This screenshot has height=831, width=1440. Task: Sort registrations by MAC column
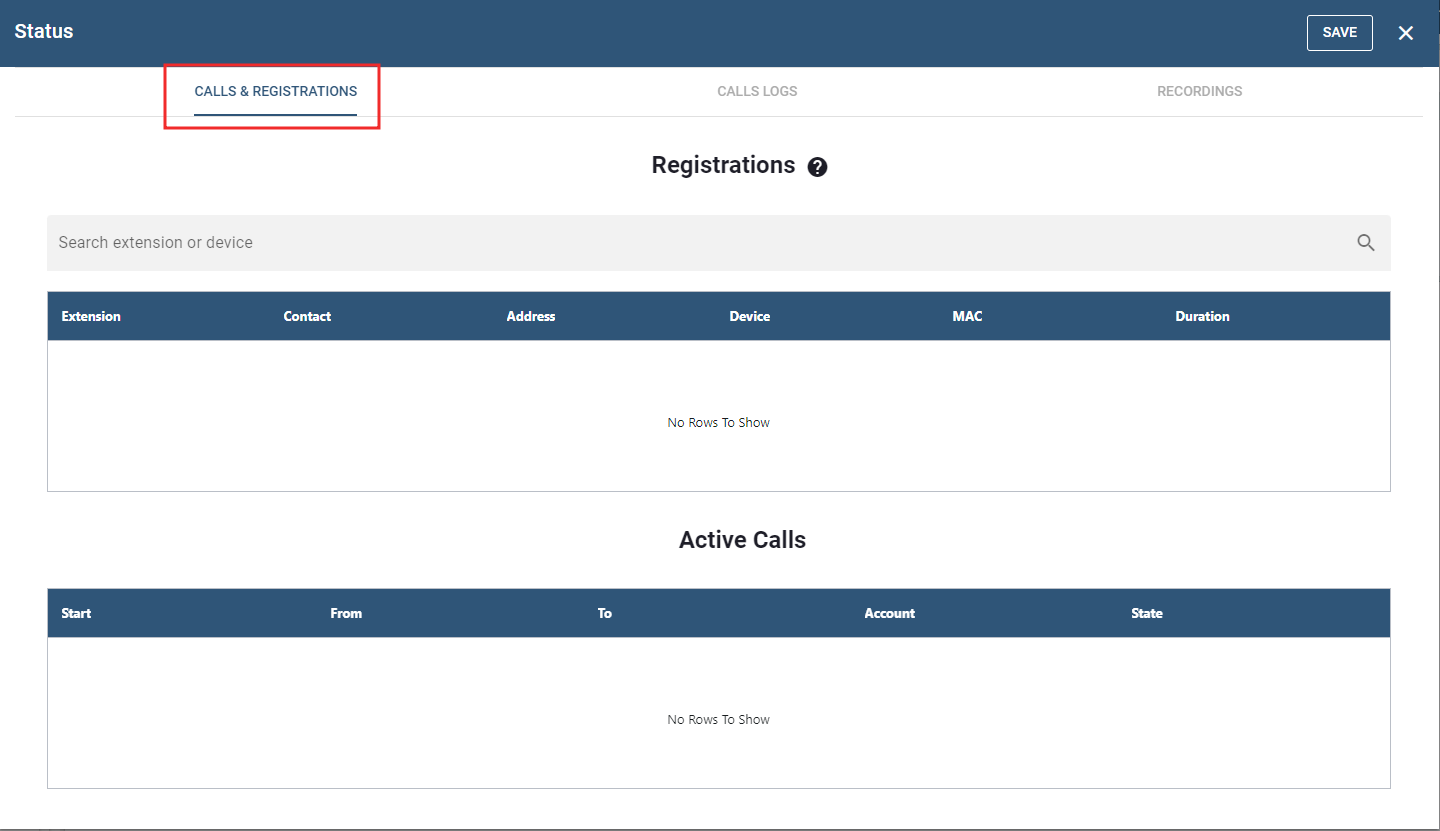[x=967, y=316]
